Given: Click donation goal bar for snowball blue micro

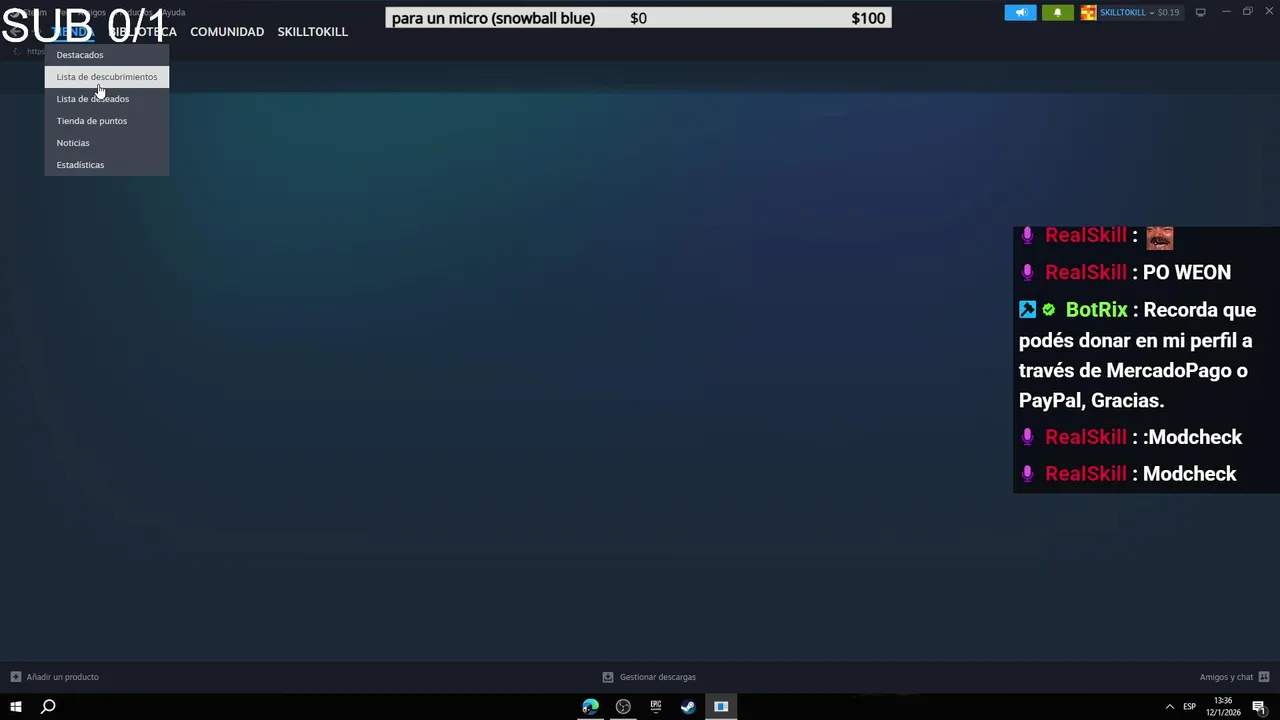Looking at the screenshot, I should click(x=638, y=18).
